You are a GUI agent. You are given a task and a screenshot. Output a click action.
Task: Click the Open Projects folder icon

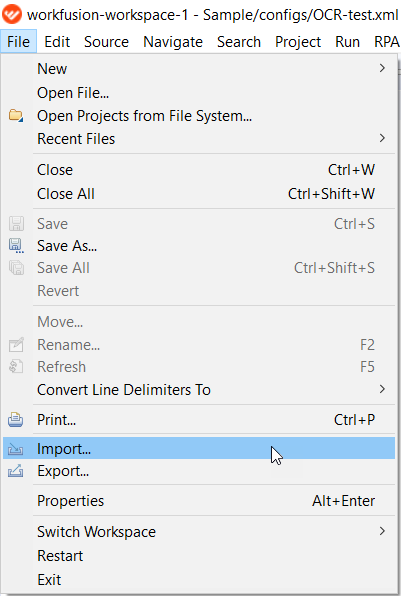click(x=16, y=116)
